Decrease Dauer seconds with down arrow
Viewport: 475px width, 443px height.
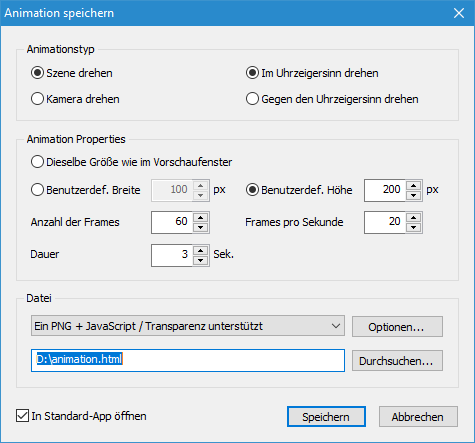point(200,260)
